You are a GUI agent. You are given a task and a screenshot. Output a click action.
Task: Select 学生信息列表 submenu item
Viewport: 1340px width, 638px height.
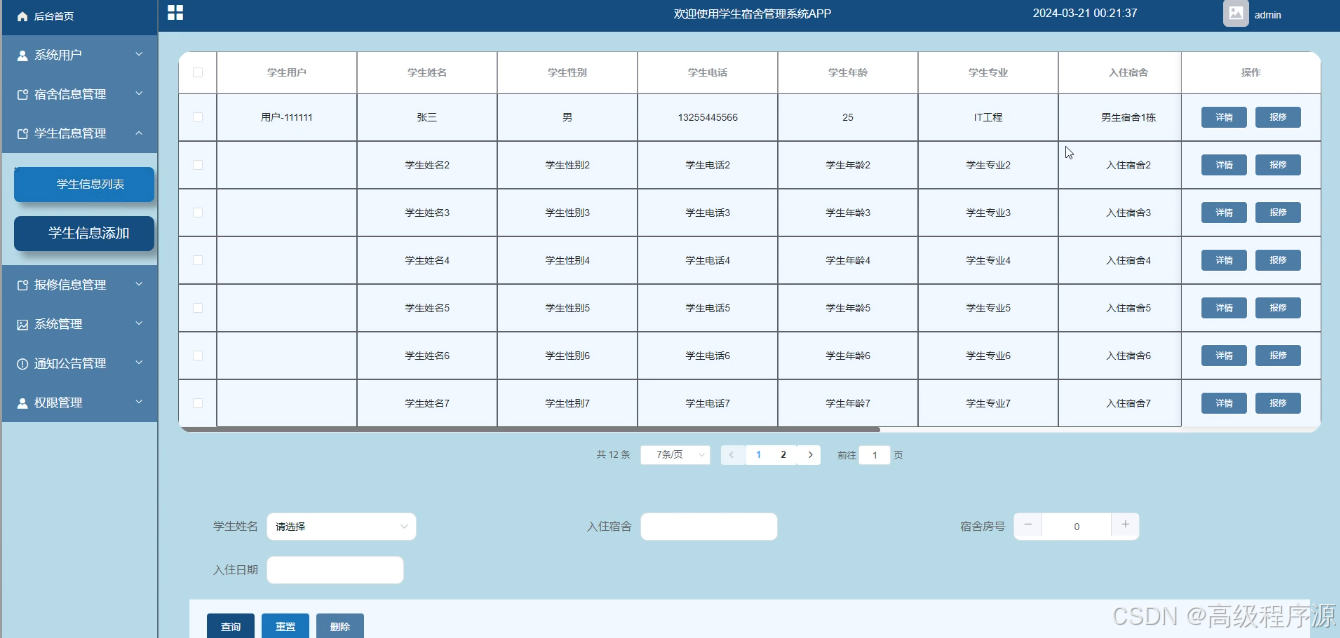84,185
